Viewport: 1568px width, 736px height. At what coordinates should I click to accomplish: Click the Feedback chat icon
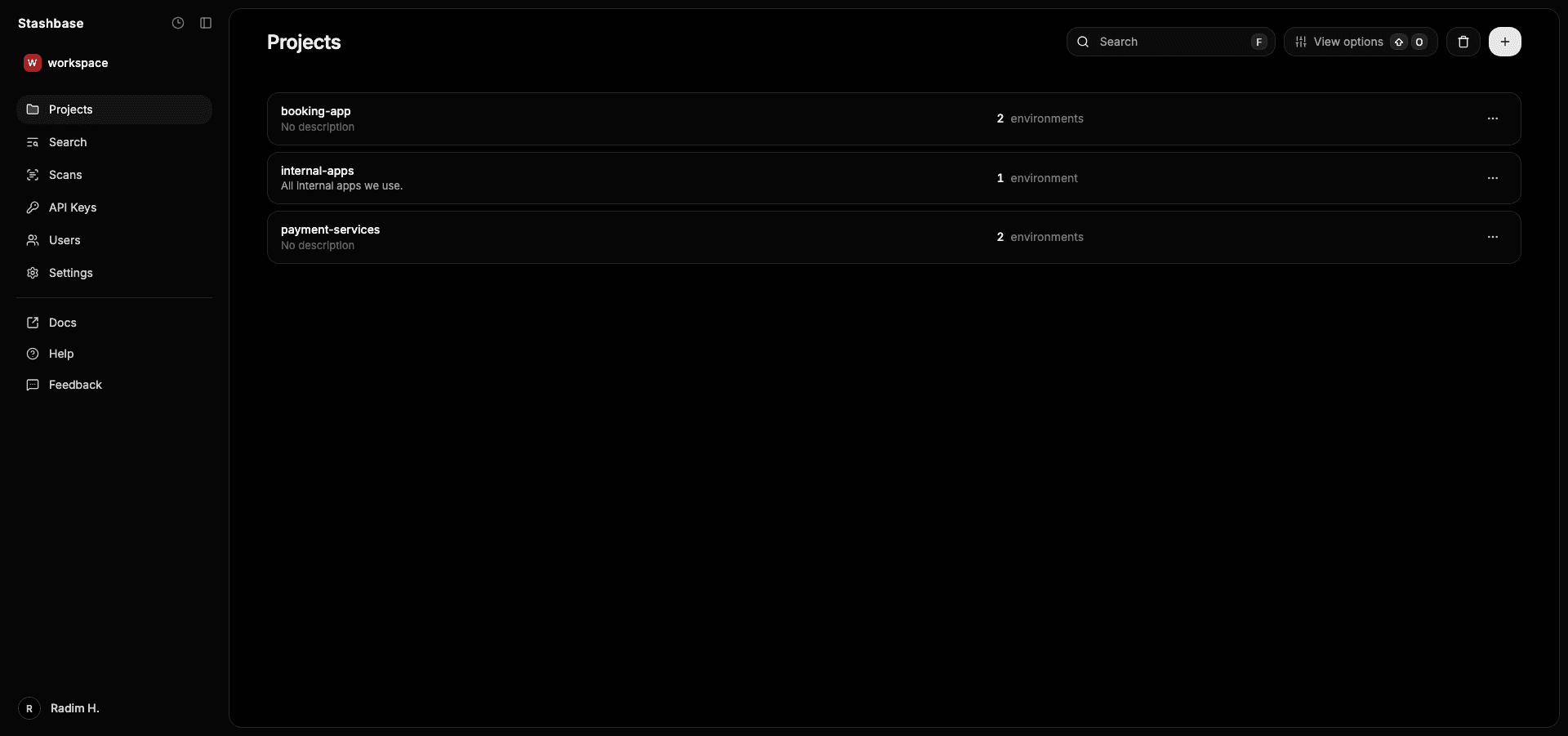(33, 385)
